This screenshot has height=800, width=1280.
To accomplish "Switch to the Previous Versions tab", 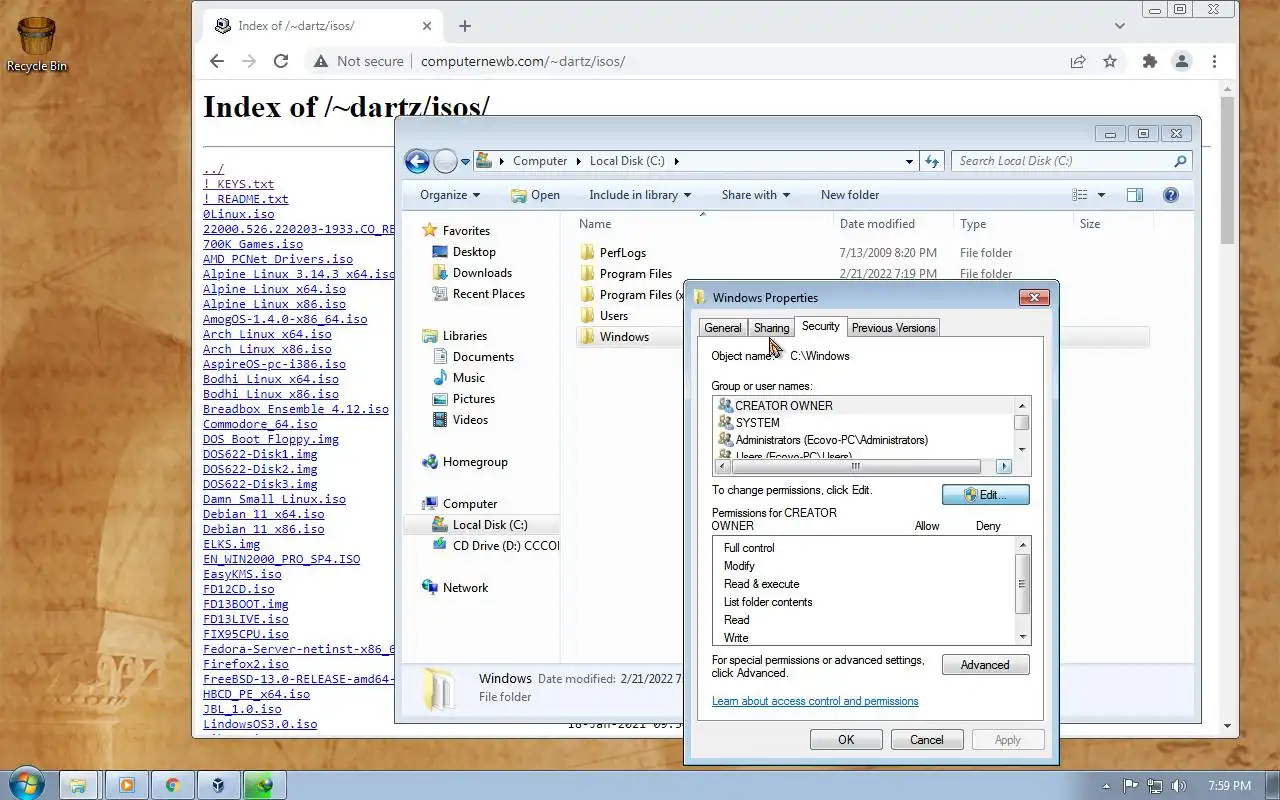I will pyautogui.click(x=894, y=328).
